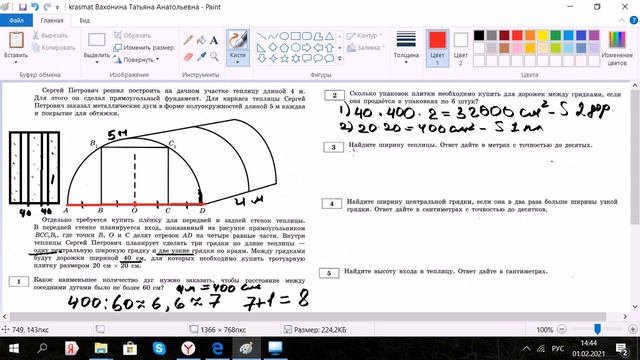The width and height of the screenshot is (640, 360).
Task: Collapse the ribbon with chevron
Action: (622, 20)
